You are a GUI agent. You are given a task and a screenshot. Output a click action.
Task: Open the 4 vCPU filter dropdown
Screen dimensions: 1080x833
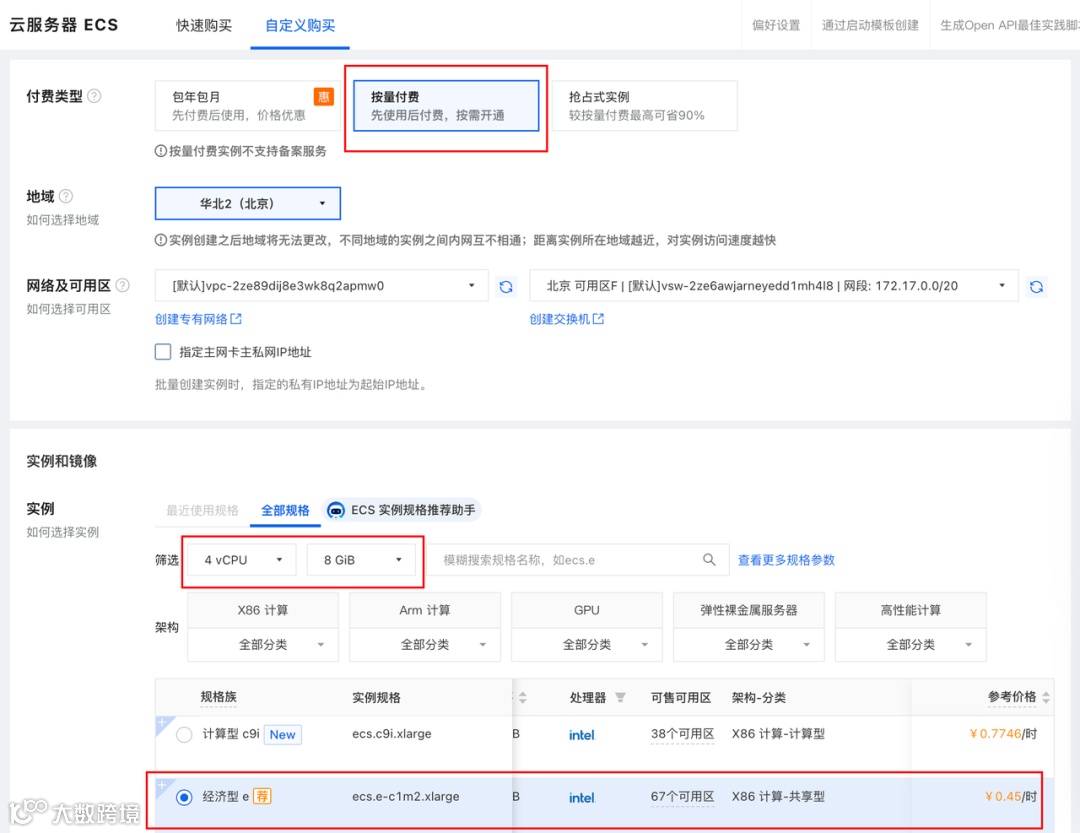pos(242,559)
